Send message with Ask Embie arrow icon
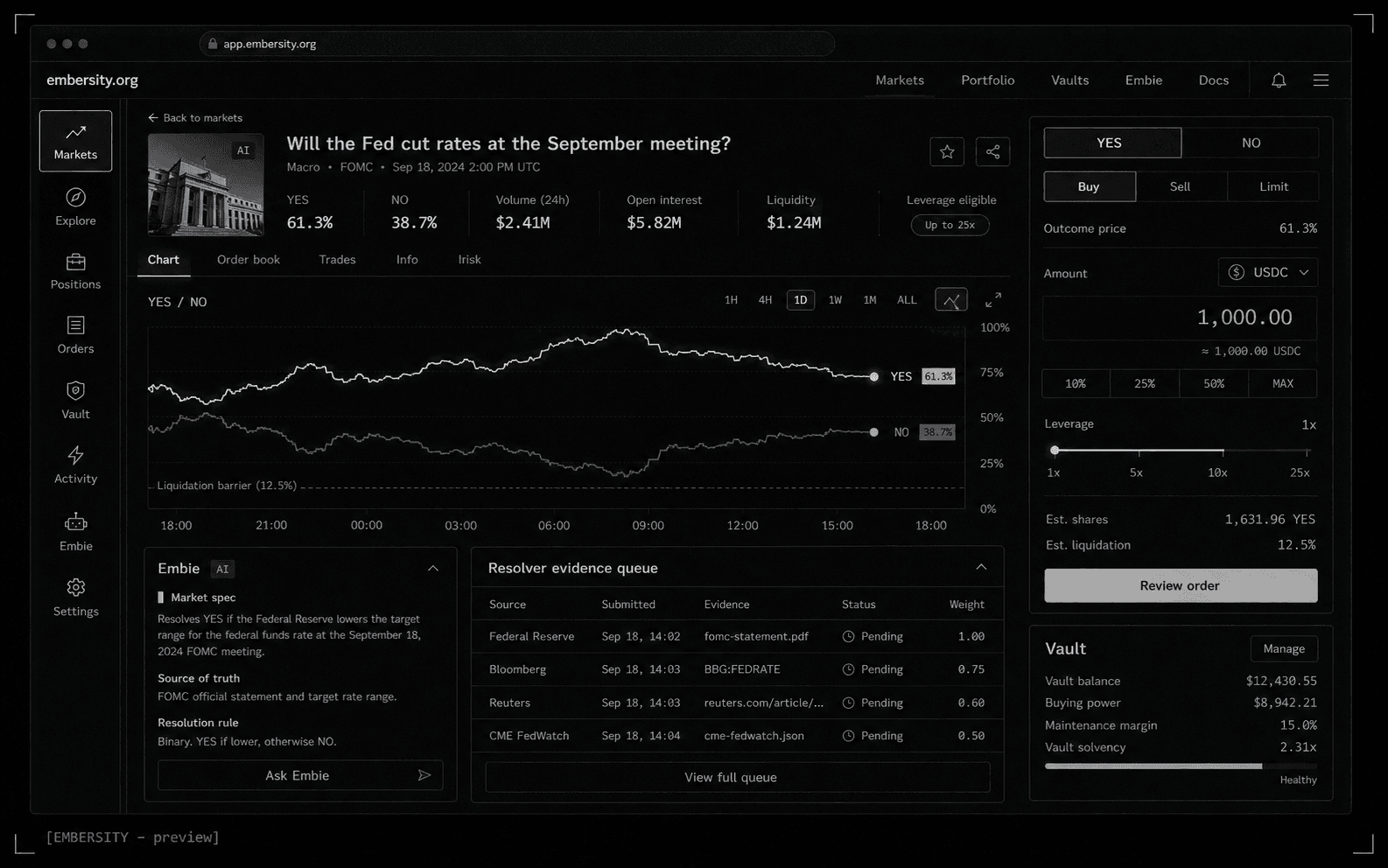This screenshot has height=868, width=1388. tap(424, 775)
